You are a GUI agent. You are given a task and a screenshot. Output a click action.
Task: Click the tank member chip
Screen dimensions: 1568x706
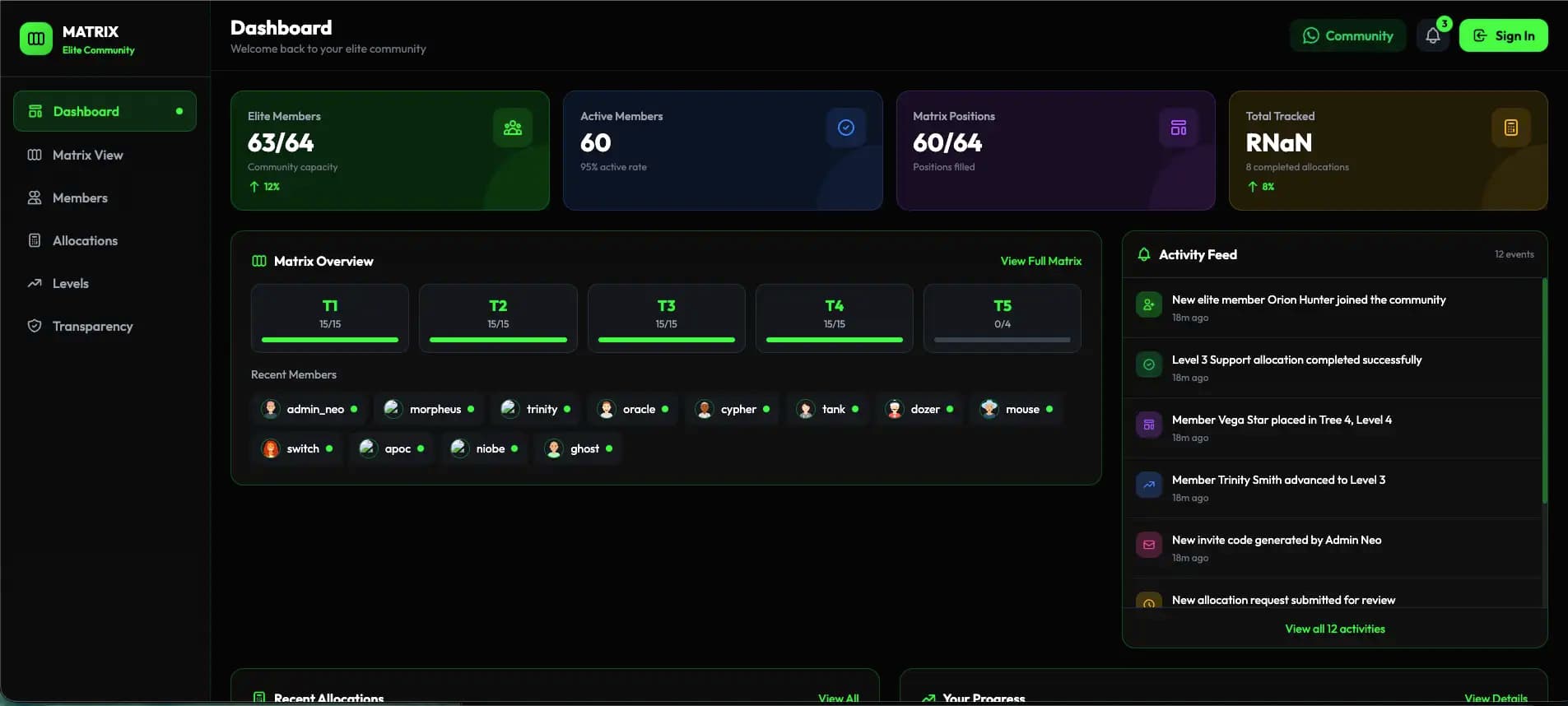pos(828,409)
